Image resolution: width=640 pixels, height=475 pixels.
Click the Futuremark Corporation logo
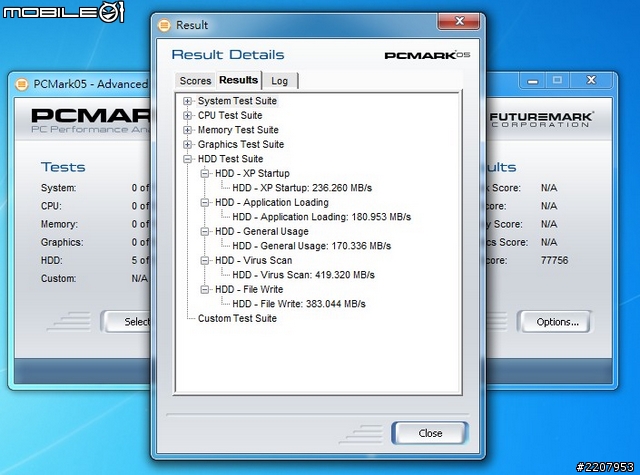click(x=542, y=120)
